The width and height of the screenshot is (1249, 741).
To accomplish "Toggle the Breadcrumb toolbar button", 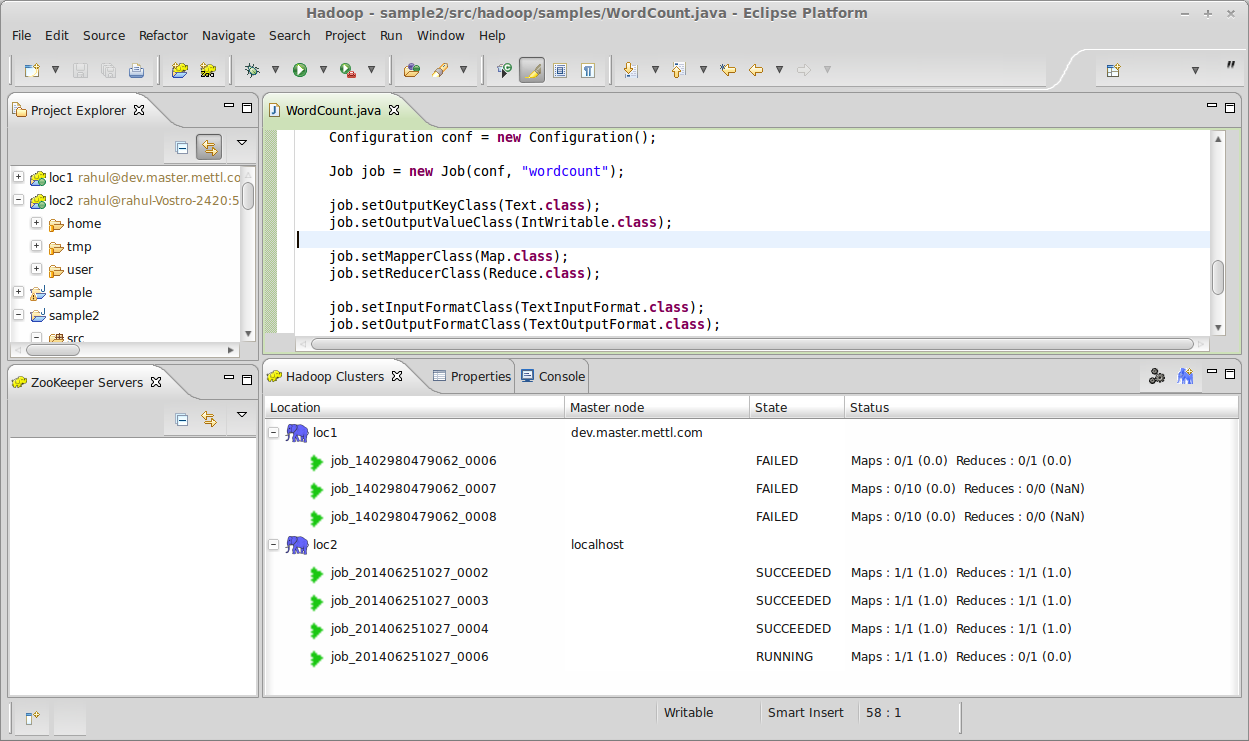I will [504, 70].
